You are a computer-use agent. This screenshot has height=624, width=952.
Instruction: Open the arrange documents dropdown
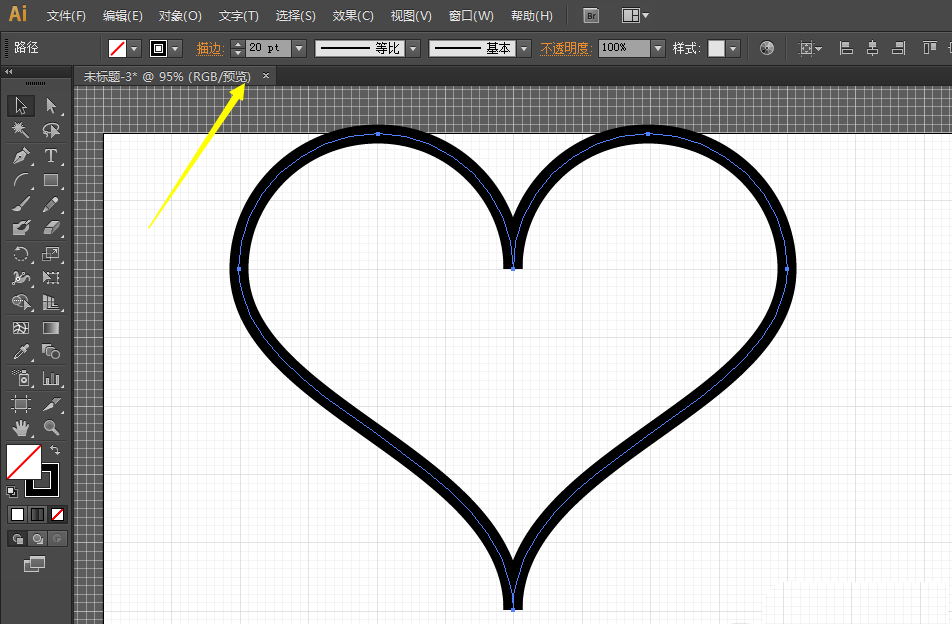click(x=635, y=16)
